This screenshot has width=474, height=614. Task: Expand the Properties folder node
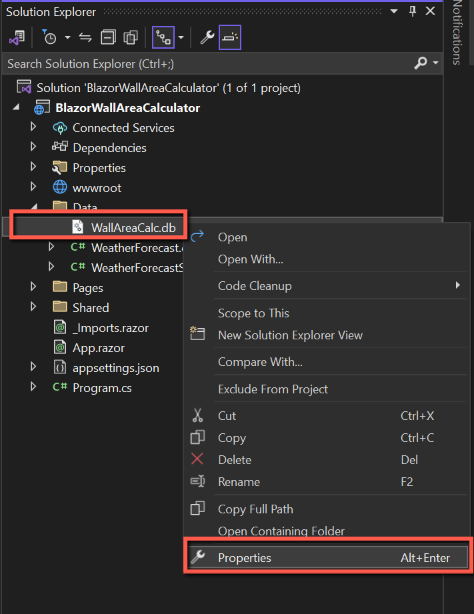tap(33, 166)
